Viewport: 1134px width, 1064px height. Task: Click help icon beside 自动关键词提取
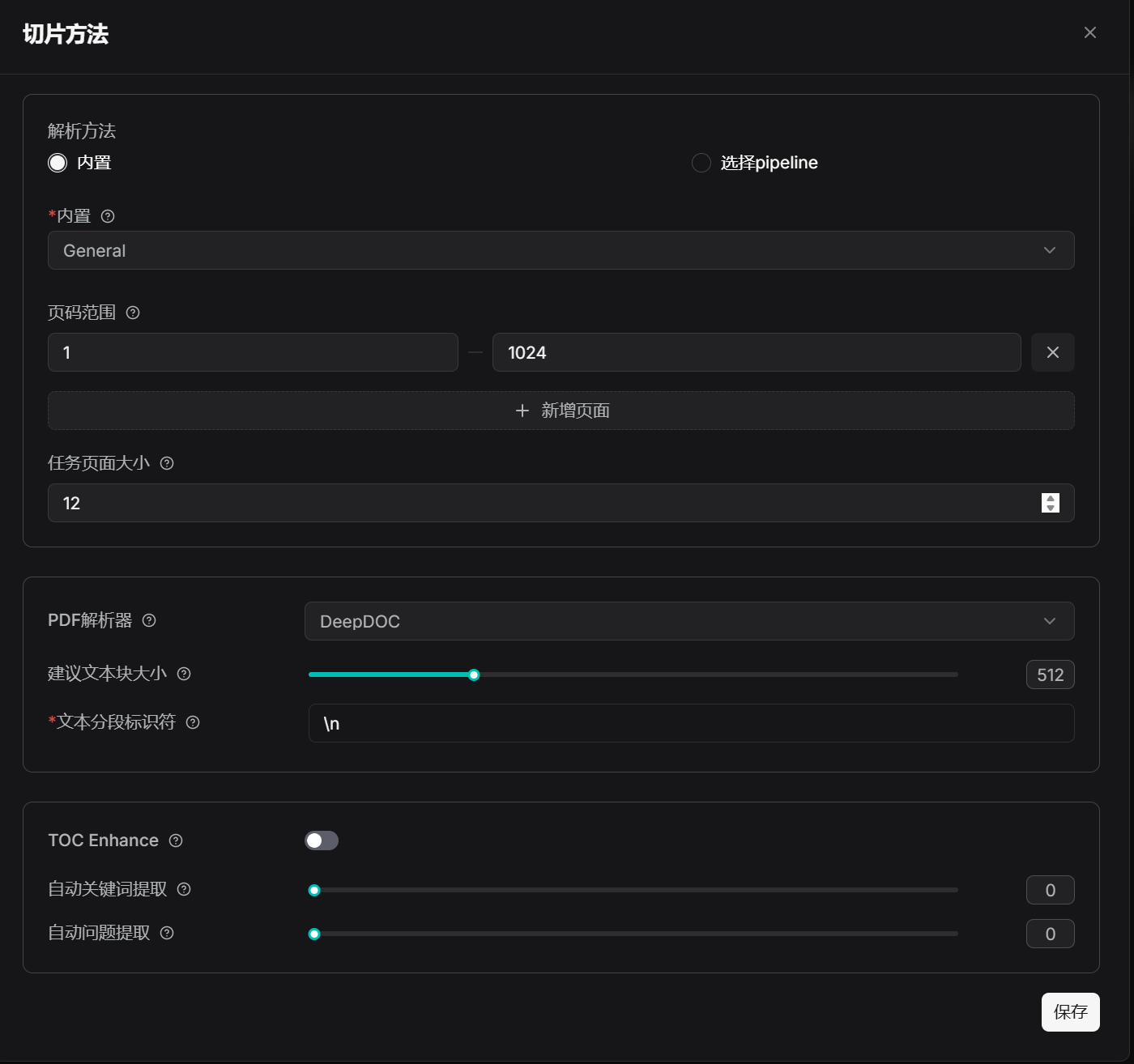pos(184,889)
